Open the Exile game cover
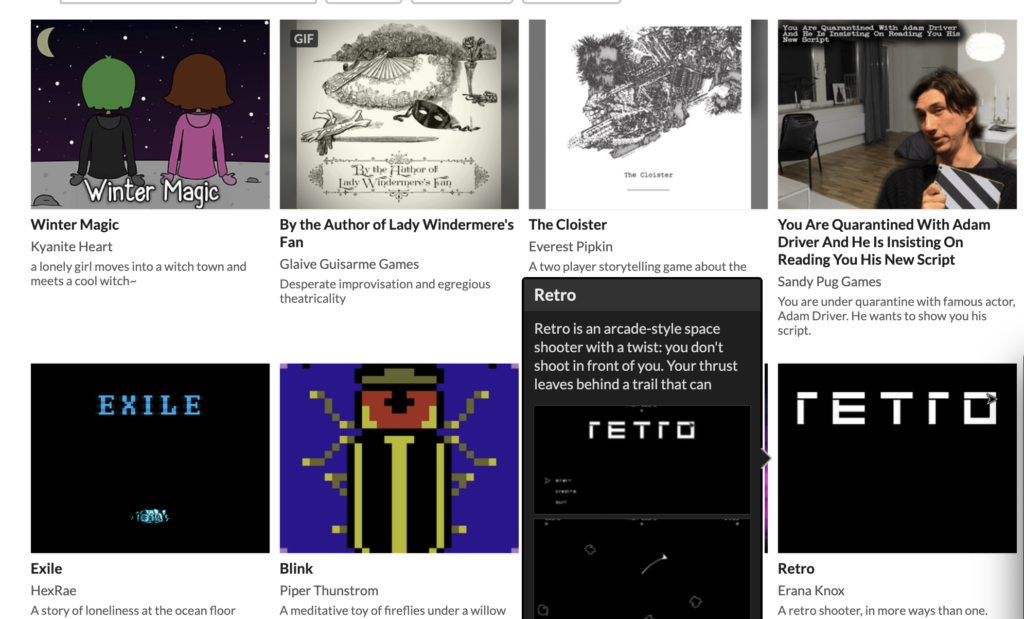Image resolution: width=1024 pixels, height=619 pixels. pyautogui.click(x=150, y=458)
